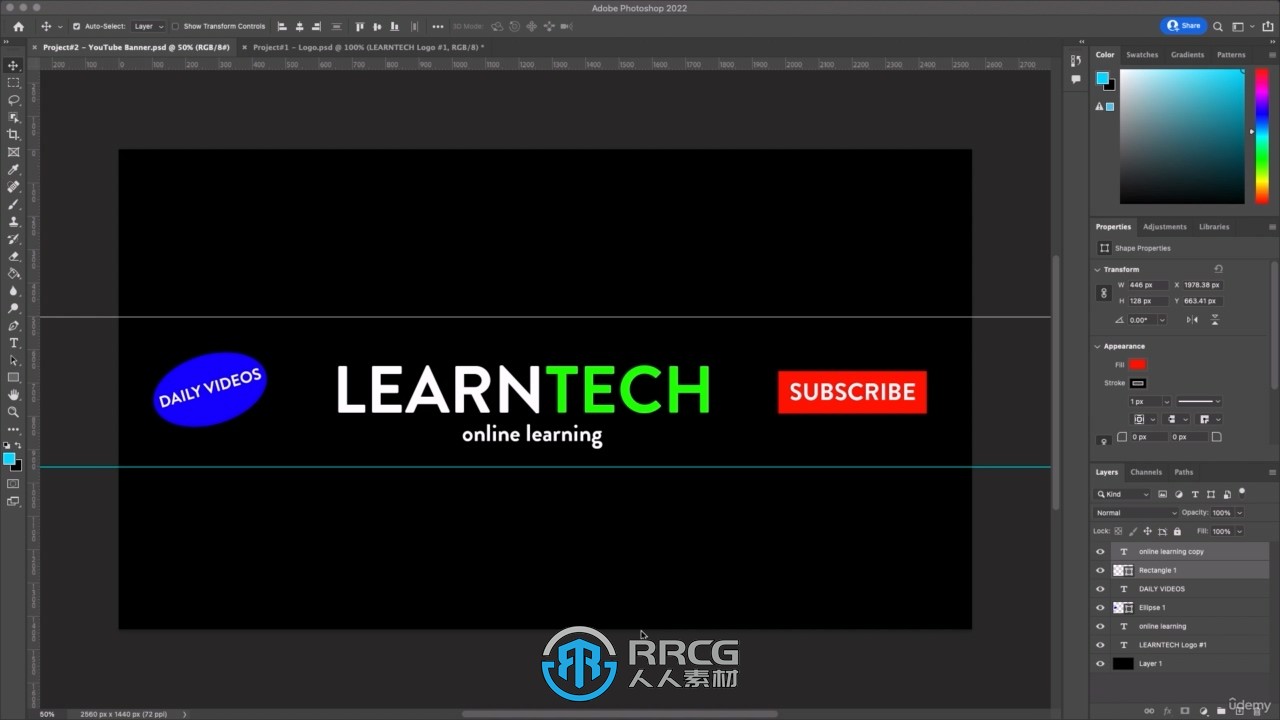Click the Share button
The height and width of the screenshot is (720, 1280).
click(x=1184, y=26)
